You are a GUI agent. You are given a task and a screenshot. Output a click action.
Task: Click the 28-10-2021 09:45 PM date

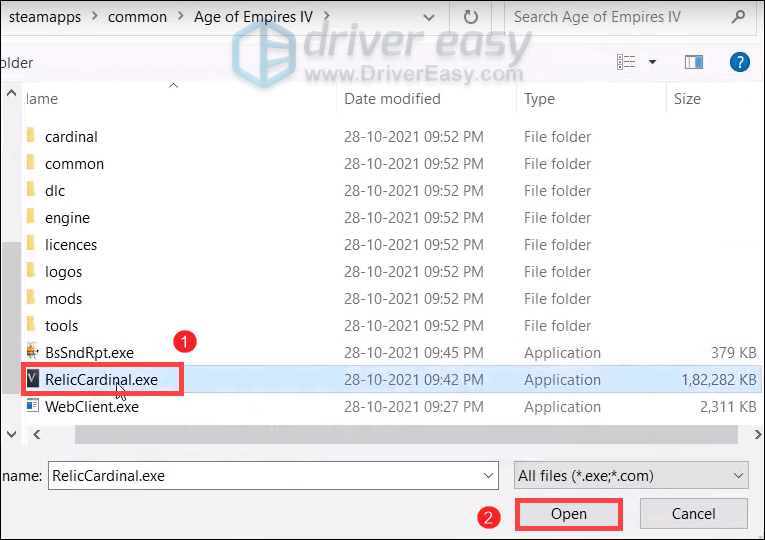414,353
